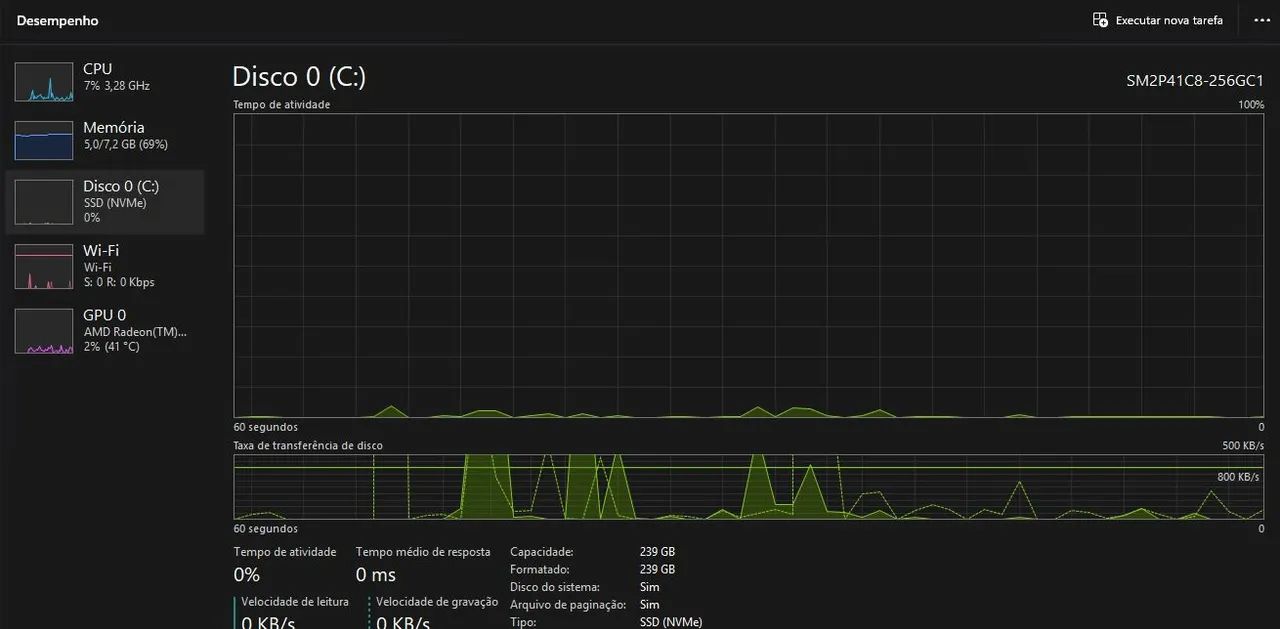Viewport: 1280px width, 629px height.
Task: Click the Disco 0 mini graph thumbnail
Action: coord(44,202)
